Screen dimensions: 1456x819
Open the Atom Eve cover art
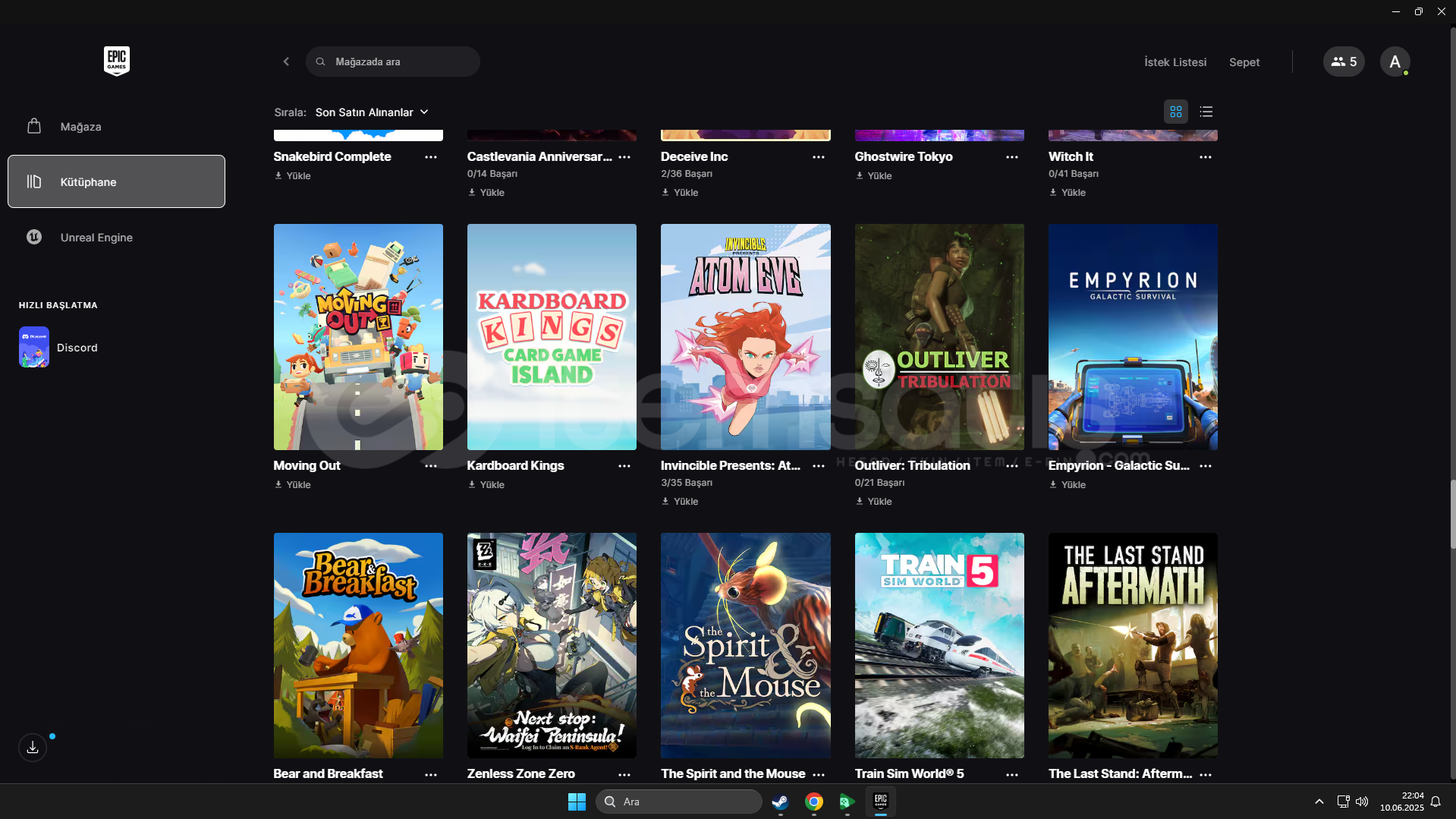(x=745, y=336)
